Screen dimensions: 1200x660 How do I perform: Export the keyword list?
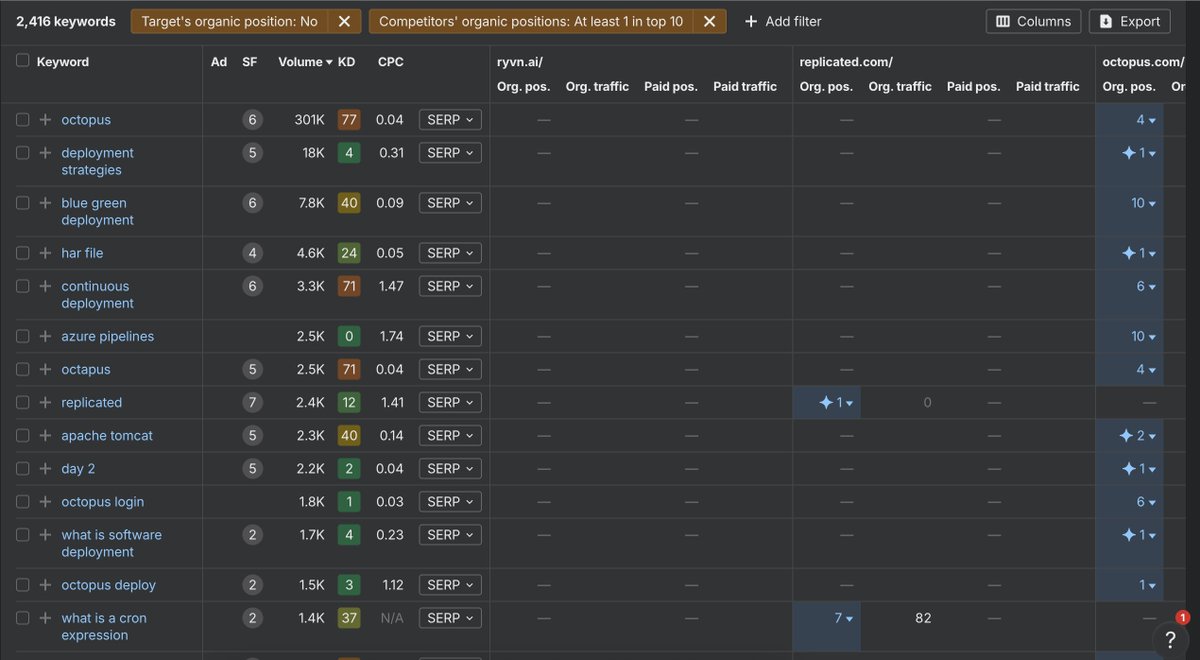pos(1129,21)
